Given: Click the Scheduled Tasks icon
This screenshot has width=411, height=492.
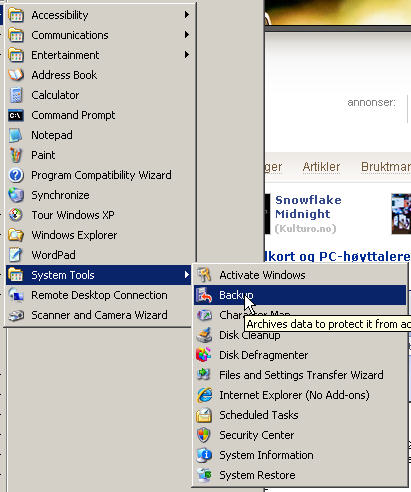Looking at the screenshot, I should click(204, 415).
